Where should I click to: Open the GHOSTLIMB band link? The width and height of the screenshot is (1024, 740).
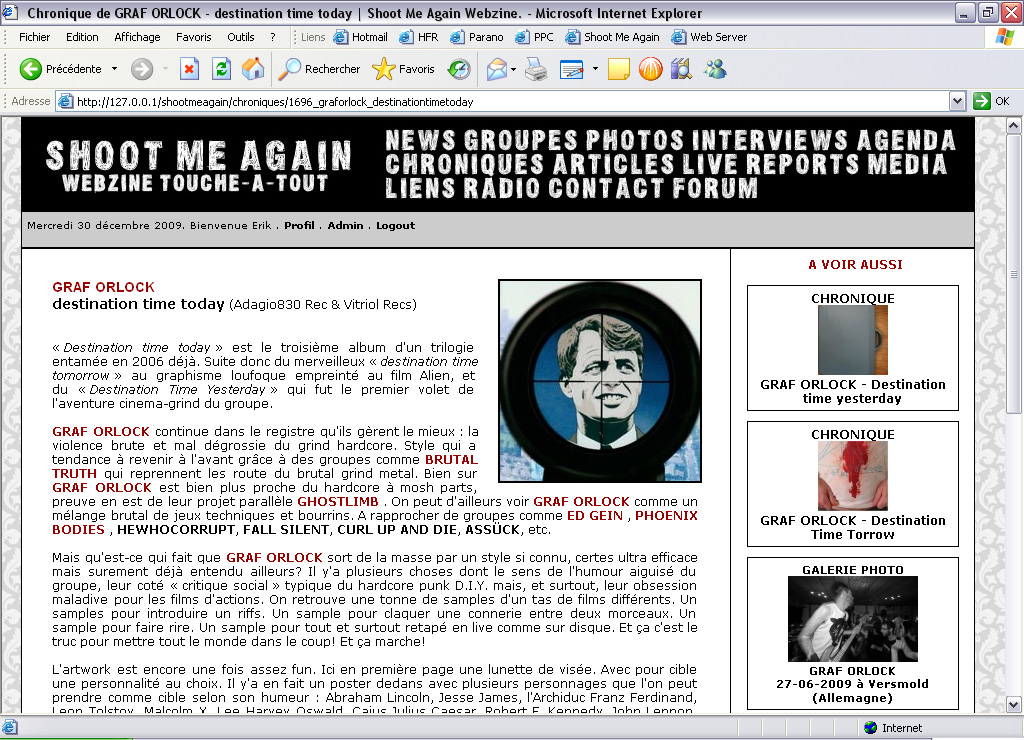tap(338, 502)
